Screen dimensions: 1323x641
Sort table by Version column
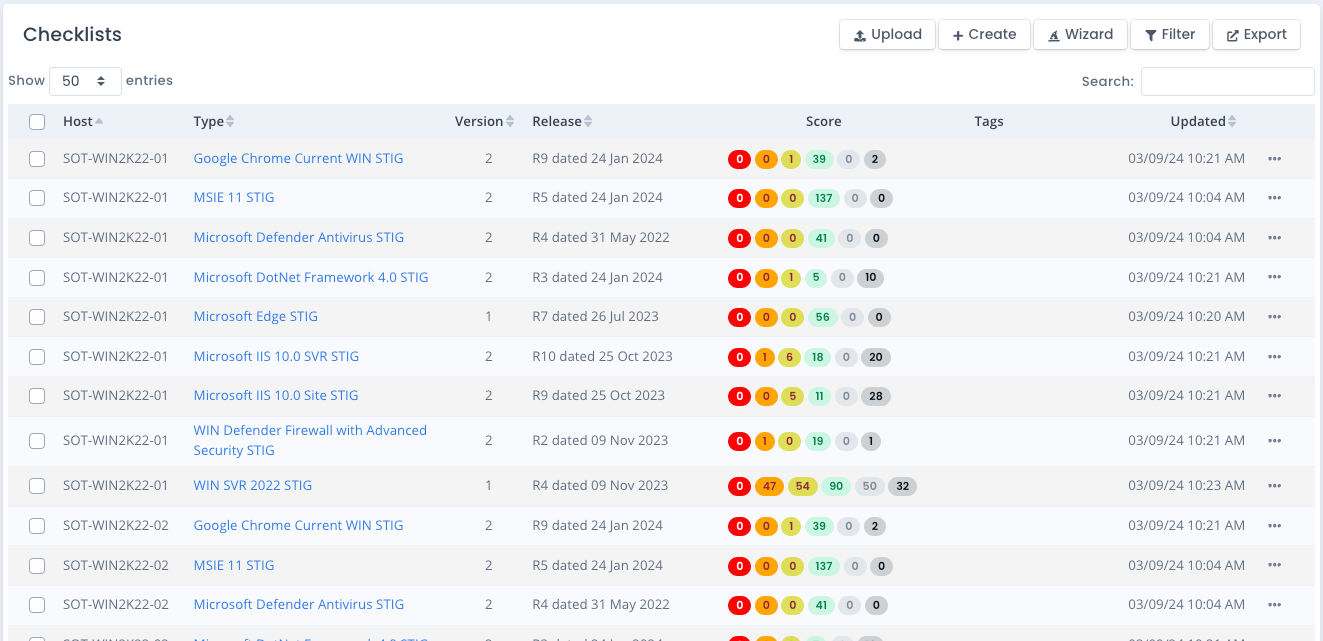click(x=485, y=121)
